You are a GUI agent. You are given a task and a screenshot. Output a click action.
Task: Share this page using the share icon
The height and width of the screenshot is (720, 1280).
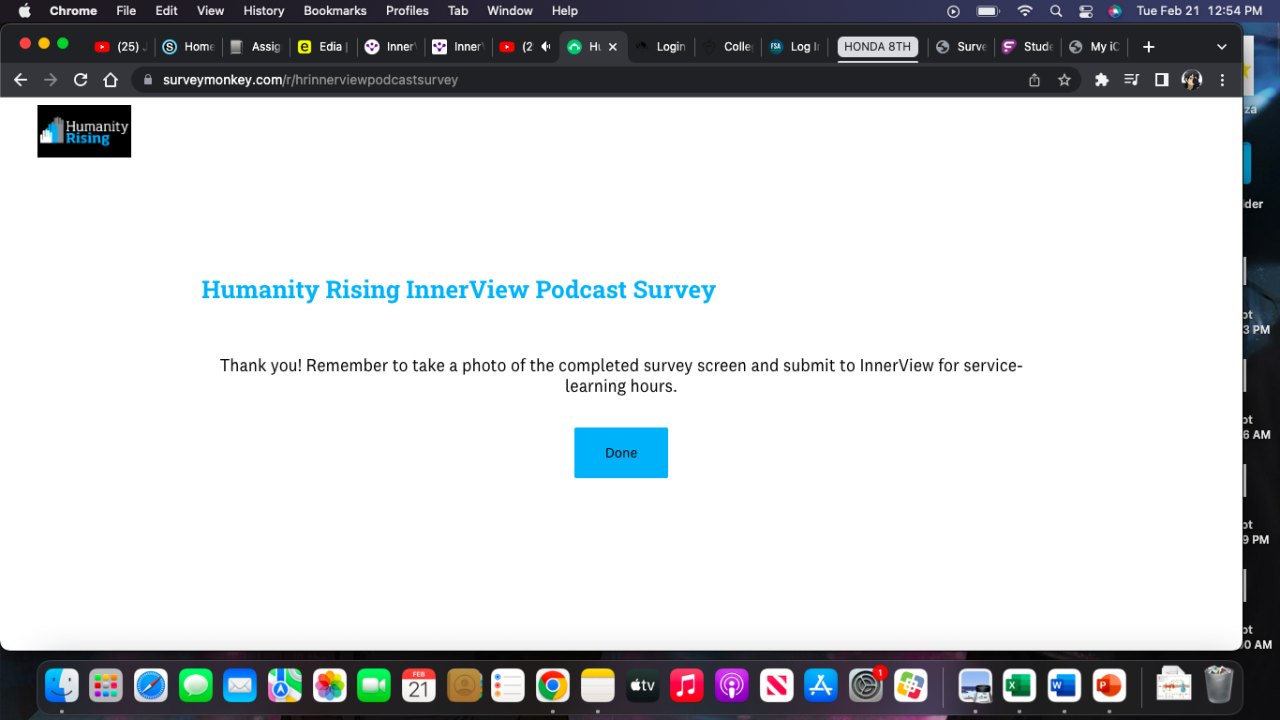[x=1034, y=80]
